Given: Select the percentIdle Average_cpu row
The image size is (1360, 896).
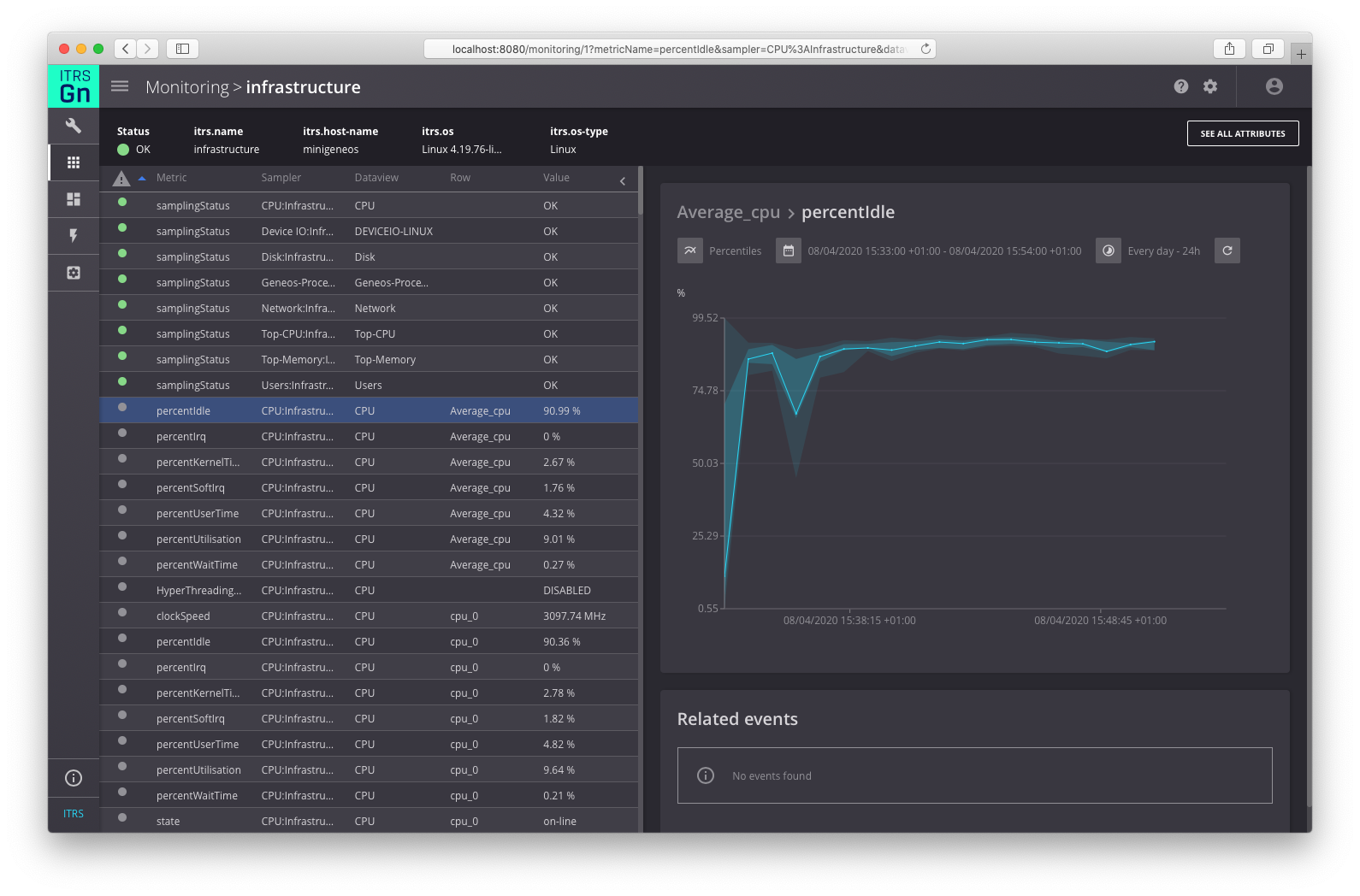Looking at the screenshot, I should pos(369,410).
